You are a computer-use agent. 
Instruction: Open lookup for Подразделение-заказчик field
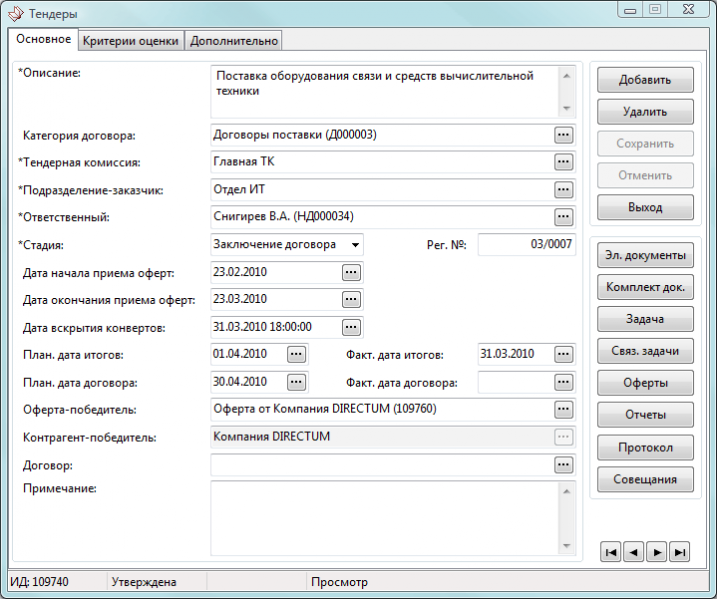(564, 189)
